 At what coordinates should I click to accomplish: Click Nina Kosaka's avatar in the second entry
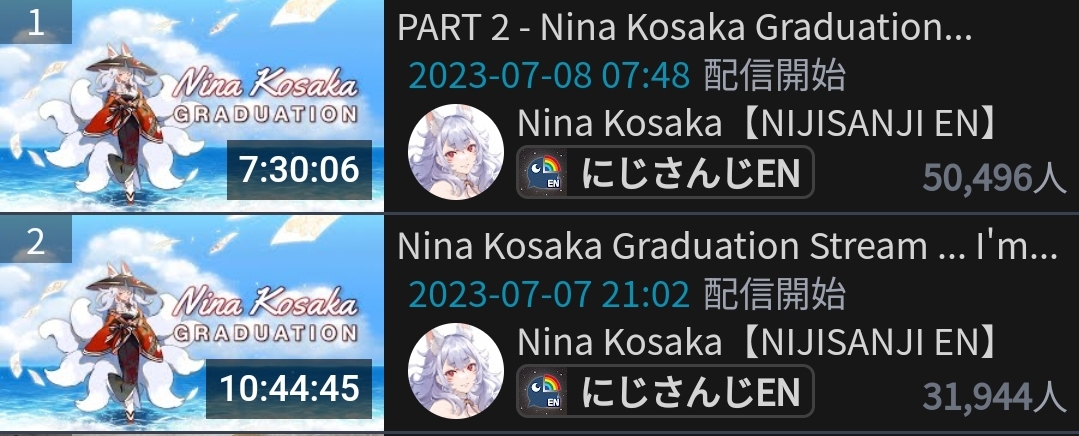tap(456, 371)
